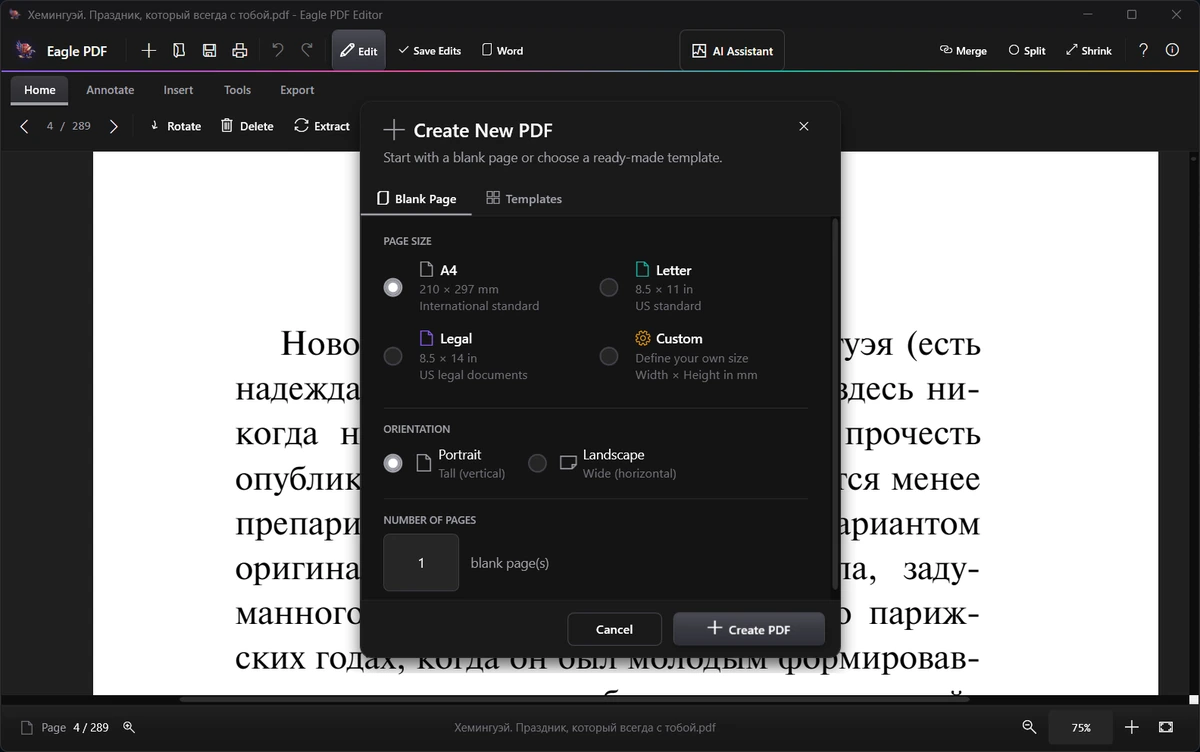1200x752 pixels.
Task: Click Save Edits in the toolbar
Action: (429, 50)
